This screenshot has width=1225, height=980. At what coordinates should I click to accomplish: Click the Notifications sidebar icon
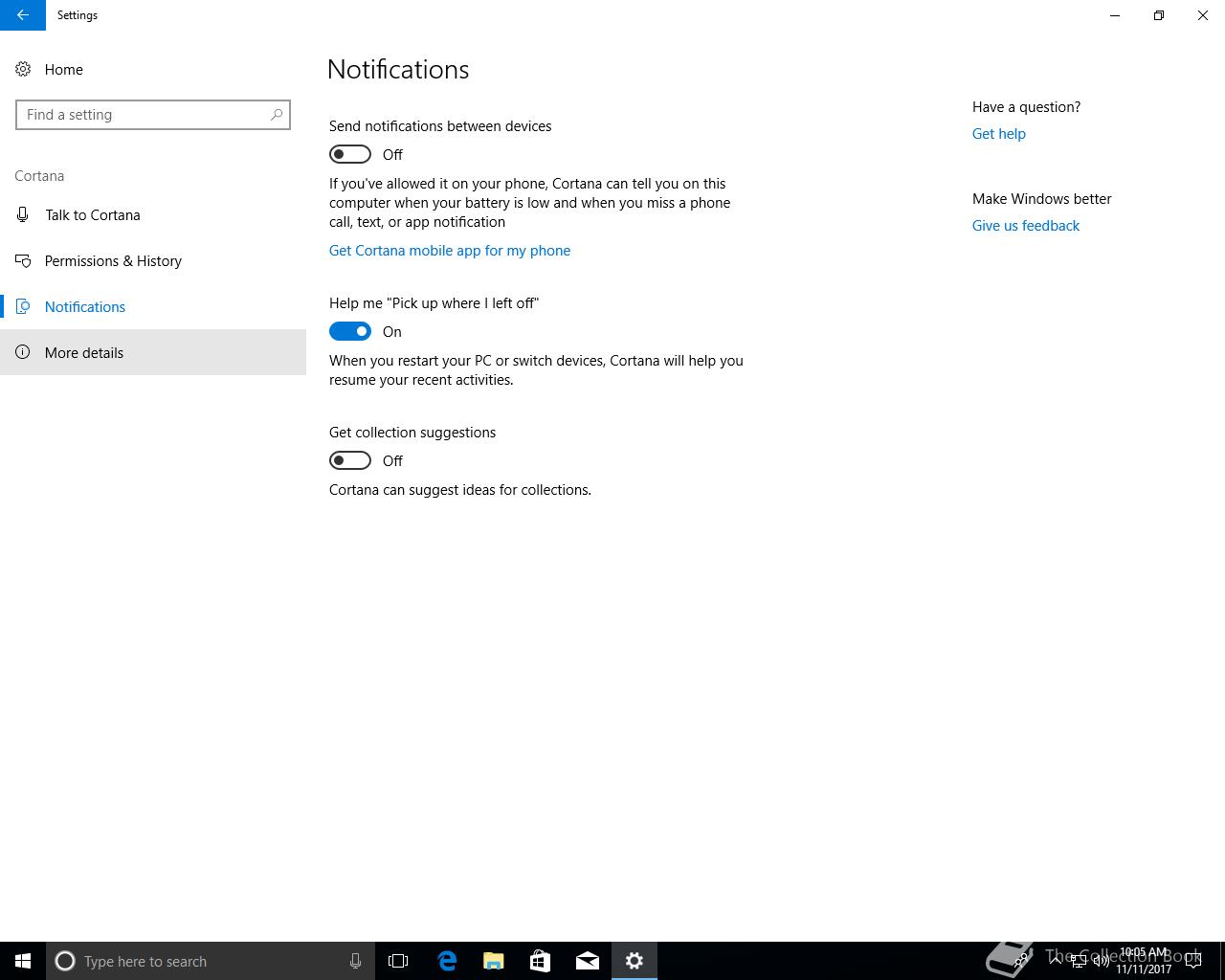(x=23, y=306)
